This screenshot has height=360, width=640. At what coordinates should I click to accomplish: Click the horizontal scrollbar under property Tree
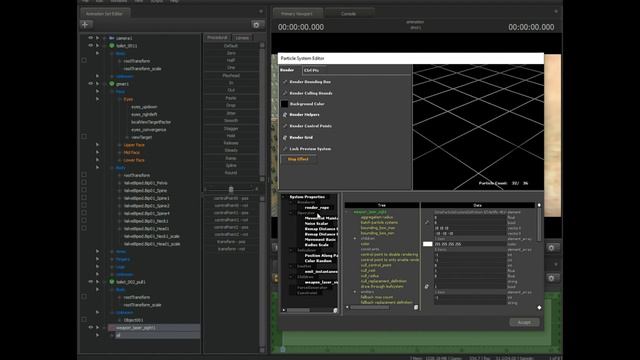click(x=369, y=307)
